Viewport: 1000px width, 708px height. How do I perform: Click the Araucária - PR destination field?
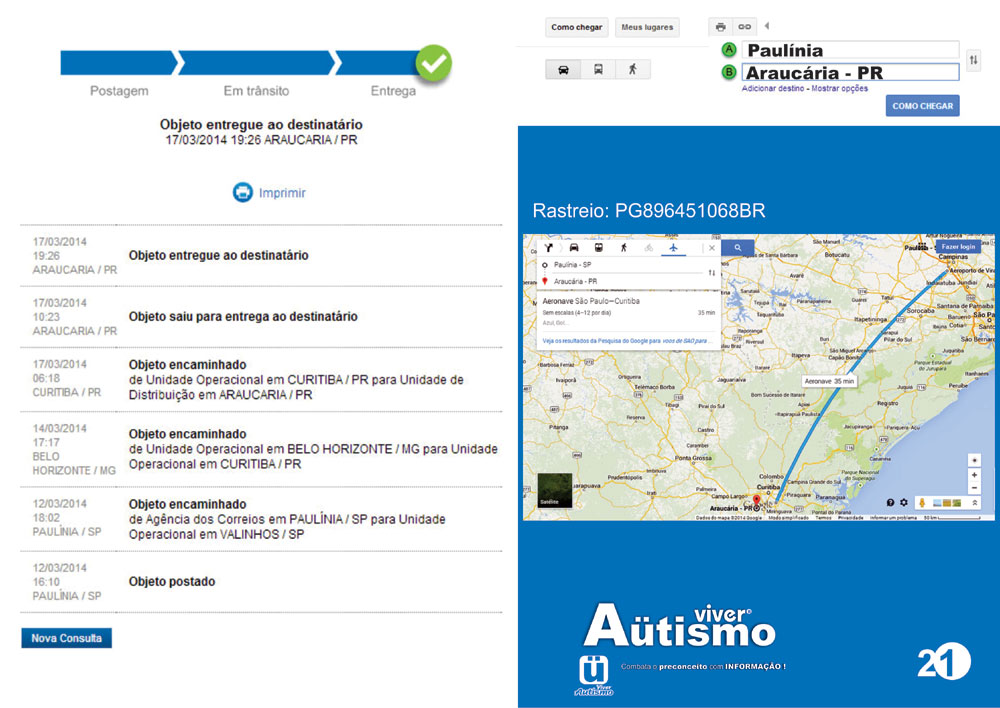coord(850,72)
